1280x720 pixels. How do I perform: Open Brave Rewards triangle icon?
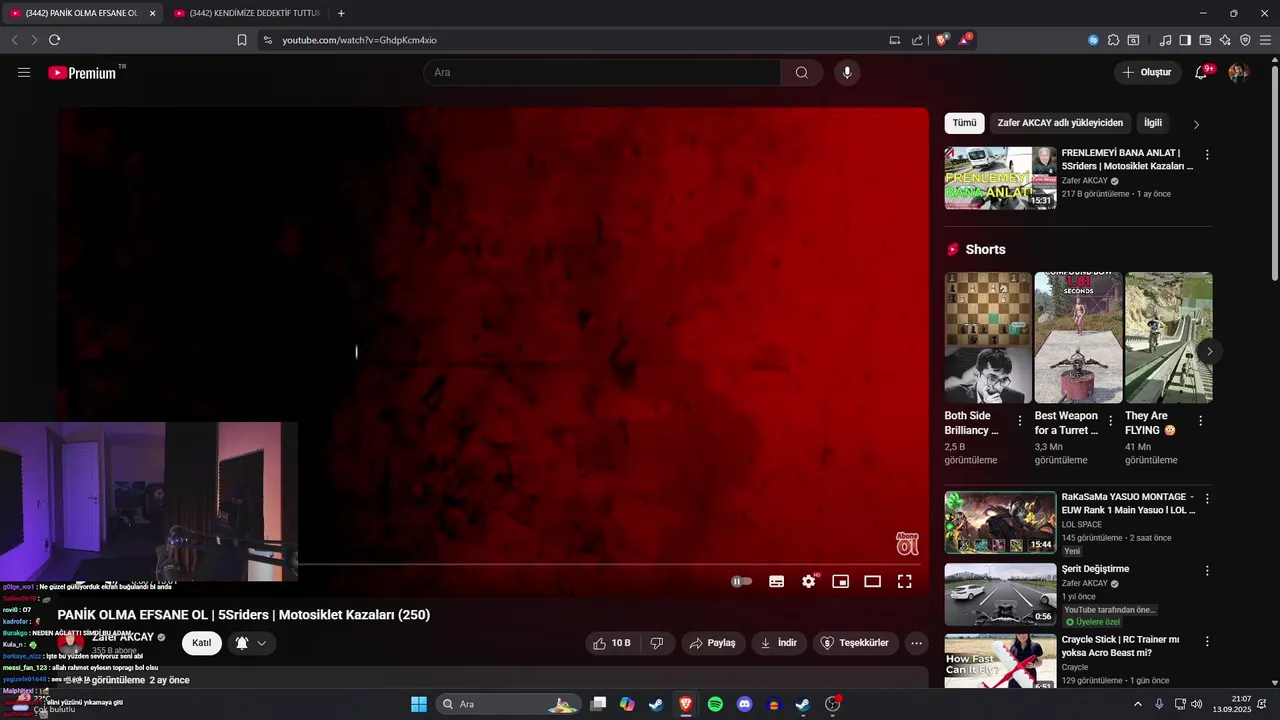[x=965, y=40]
